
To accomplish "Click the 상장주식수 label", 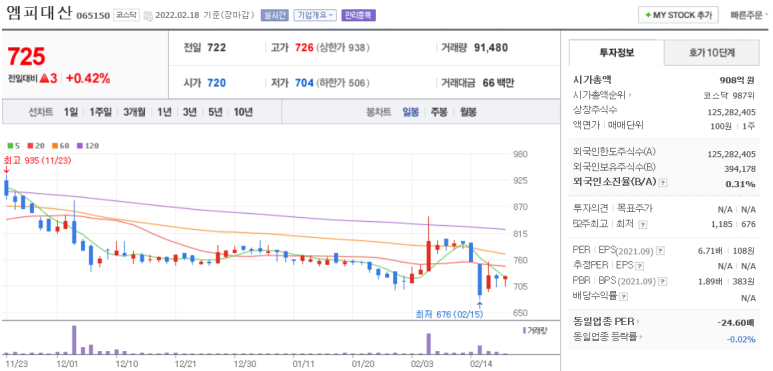I will coord(595,110).
